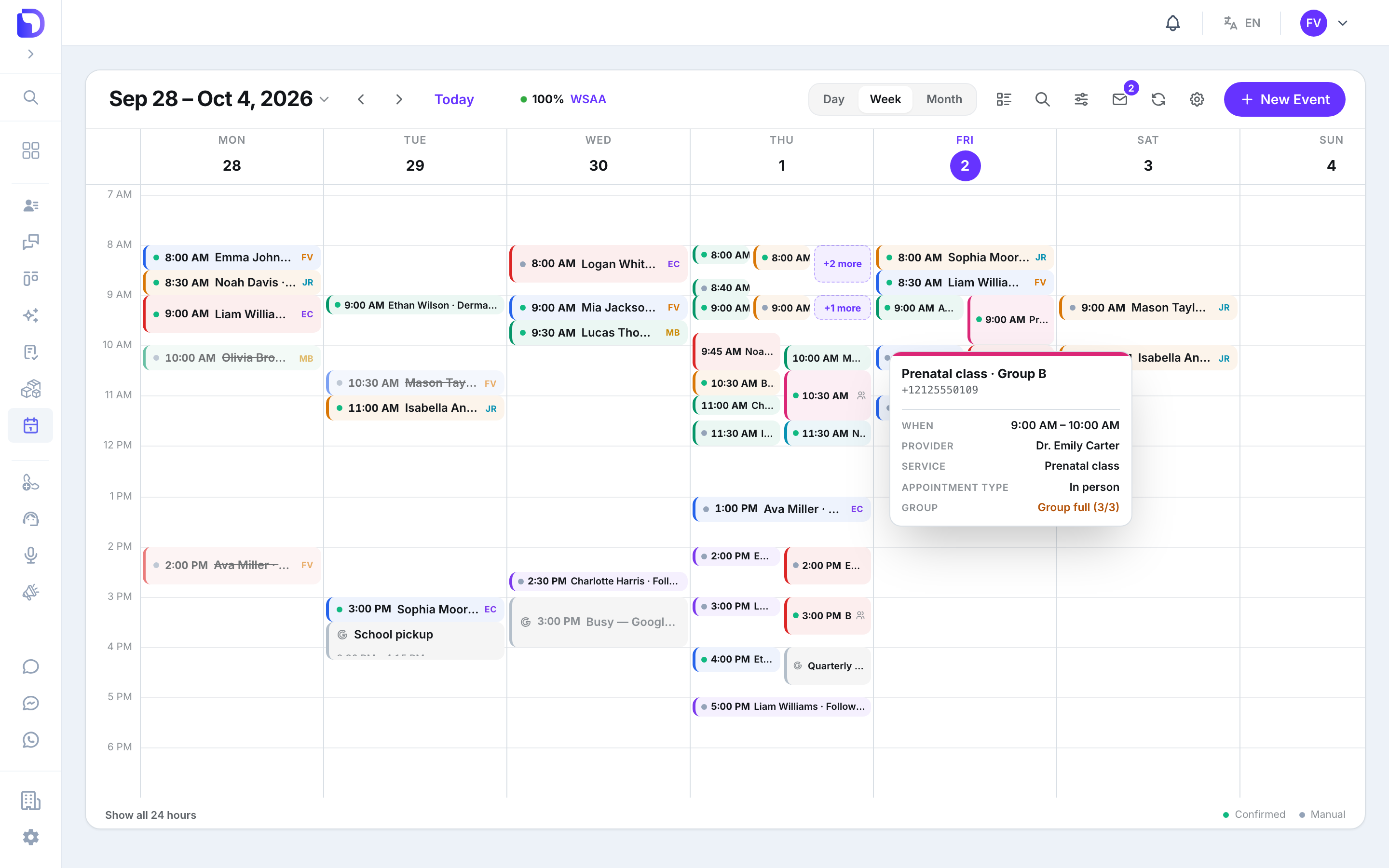Viewport: 1389px width, 868px height.
Task: Switch to Week view
Action: pos(885,99)
